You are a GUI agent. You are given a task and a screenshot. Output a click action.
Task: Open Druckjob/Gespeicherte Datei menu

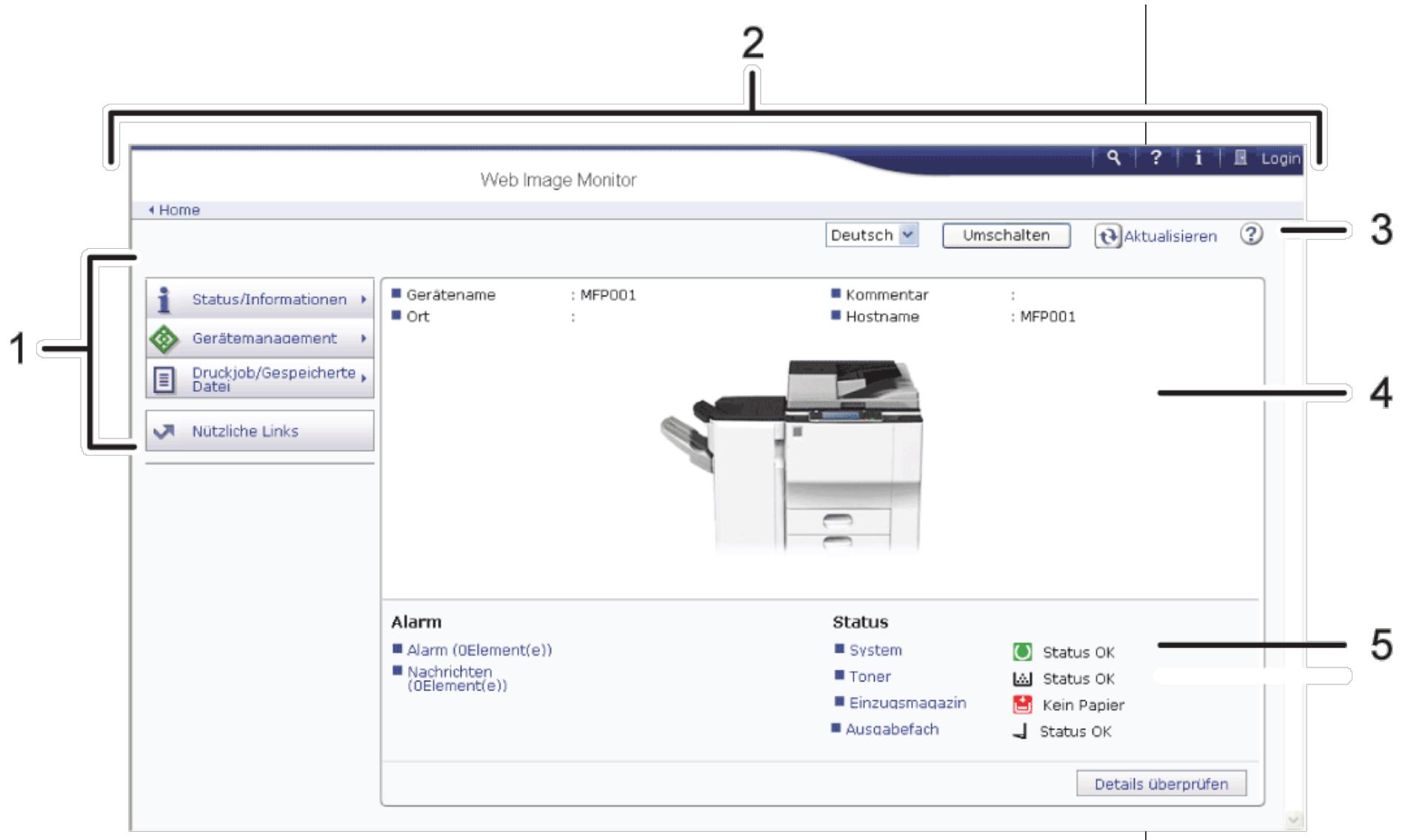260,379
